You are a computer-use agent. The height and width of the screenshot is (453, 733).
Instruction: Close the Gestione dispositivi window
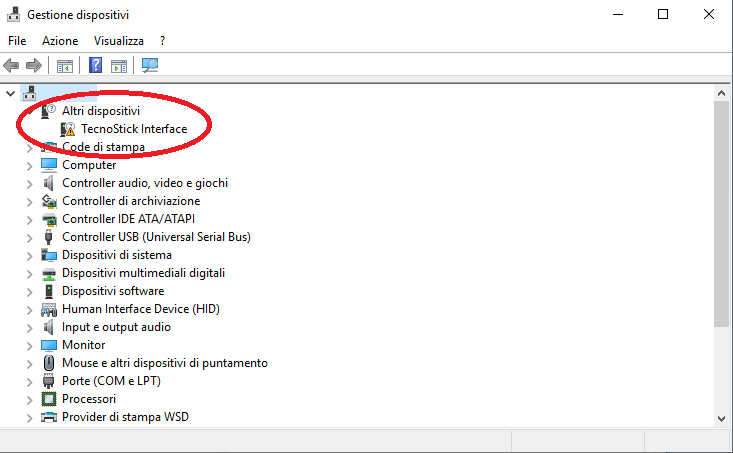point(709,14)
